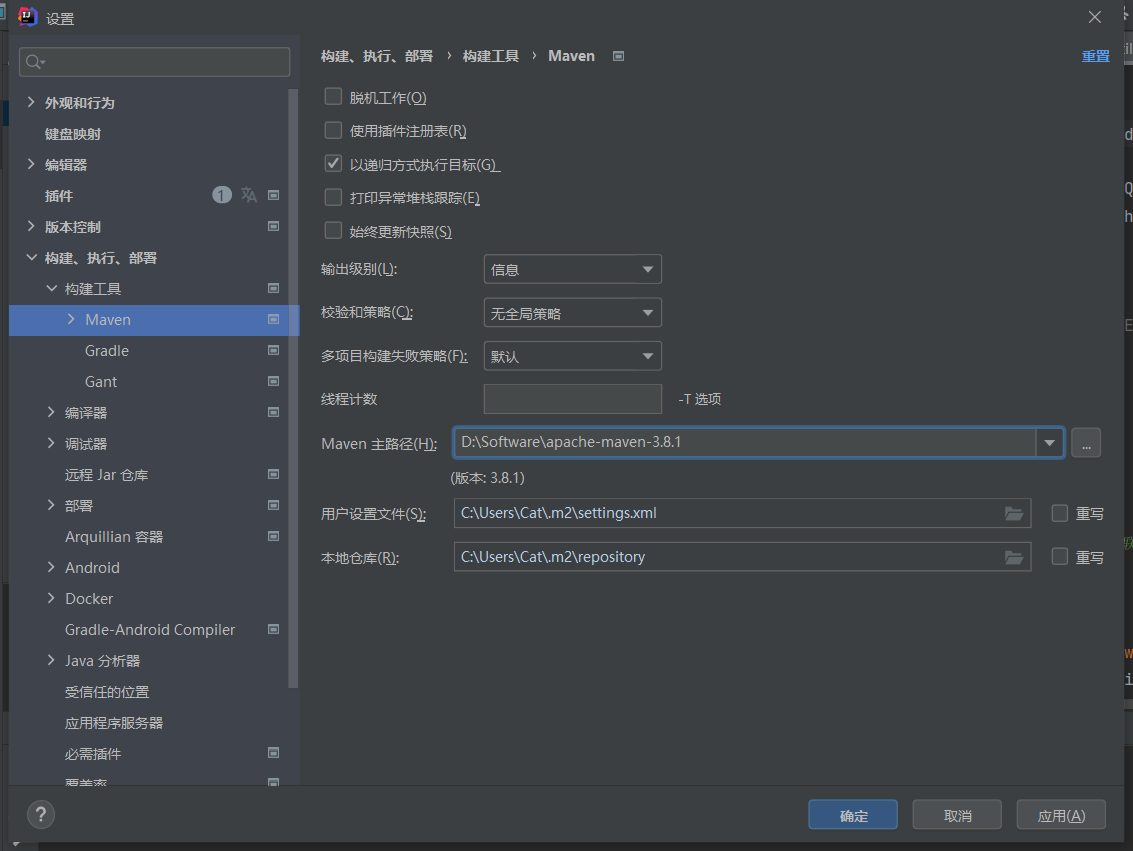This screenshot has height=851, width=1133.
Task: Click folder icon in 本地仓库 field
Action: point(1014,558)
